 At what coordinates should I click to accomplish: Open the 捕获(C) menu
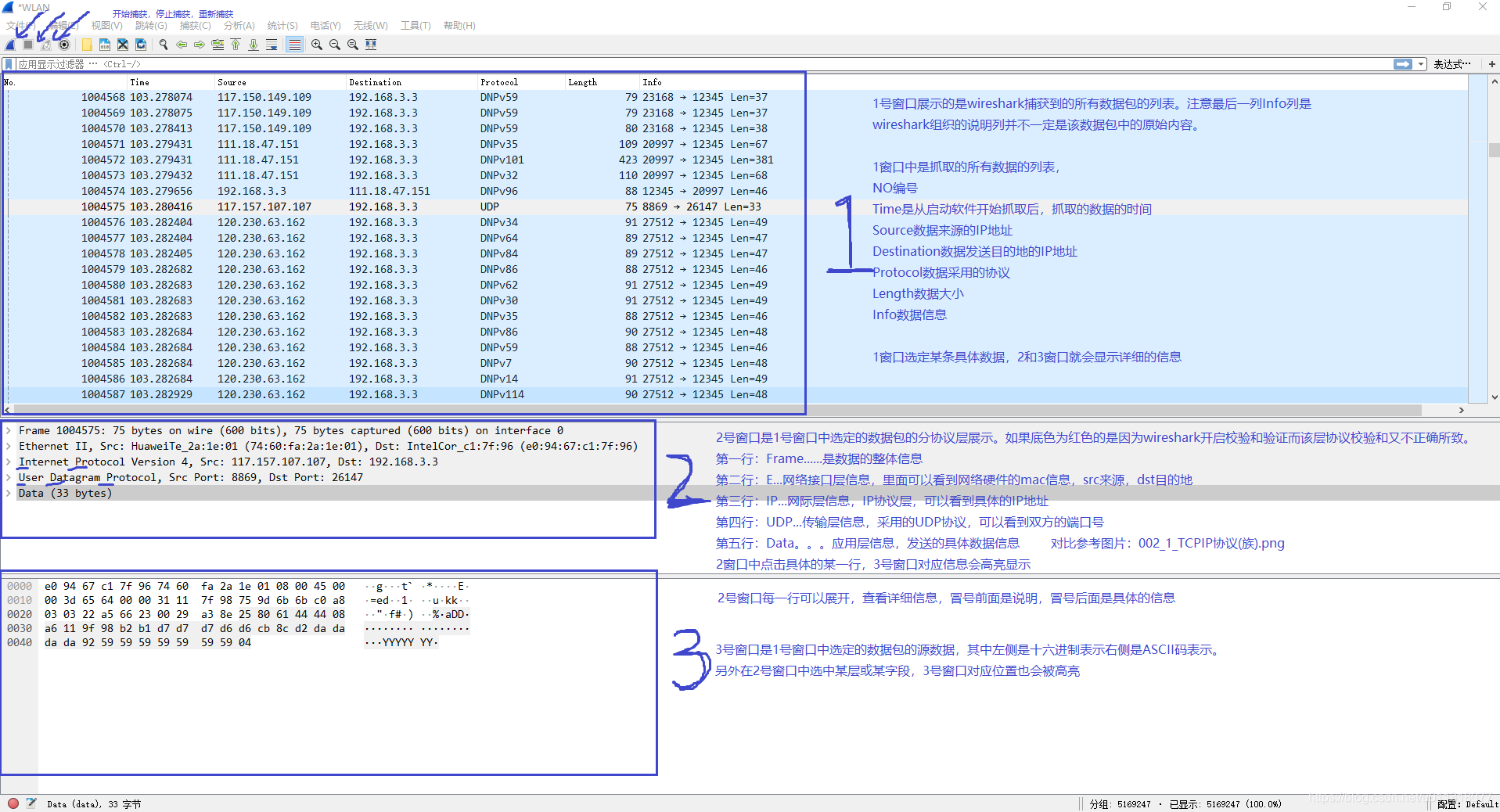(x=196, y=26)
